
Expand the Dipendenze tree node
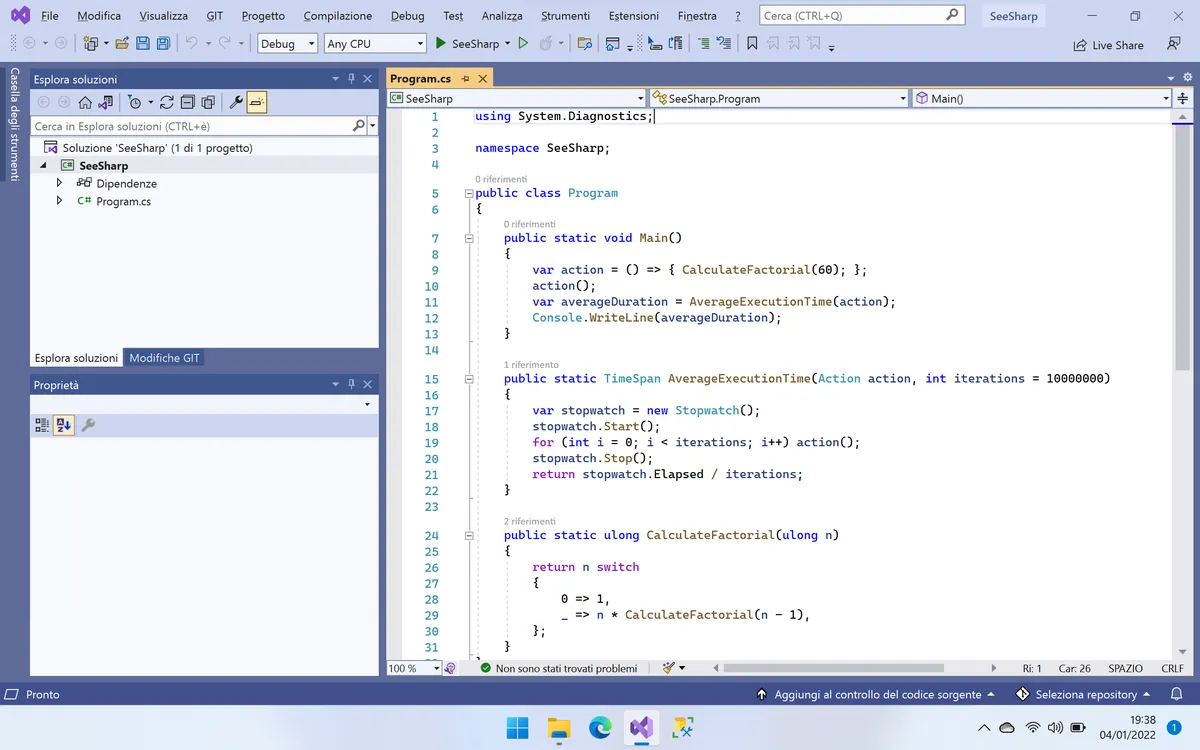[x=60, y=183]
